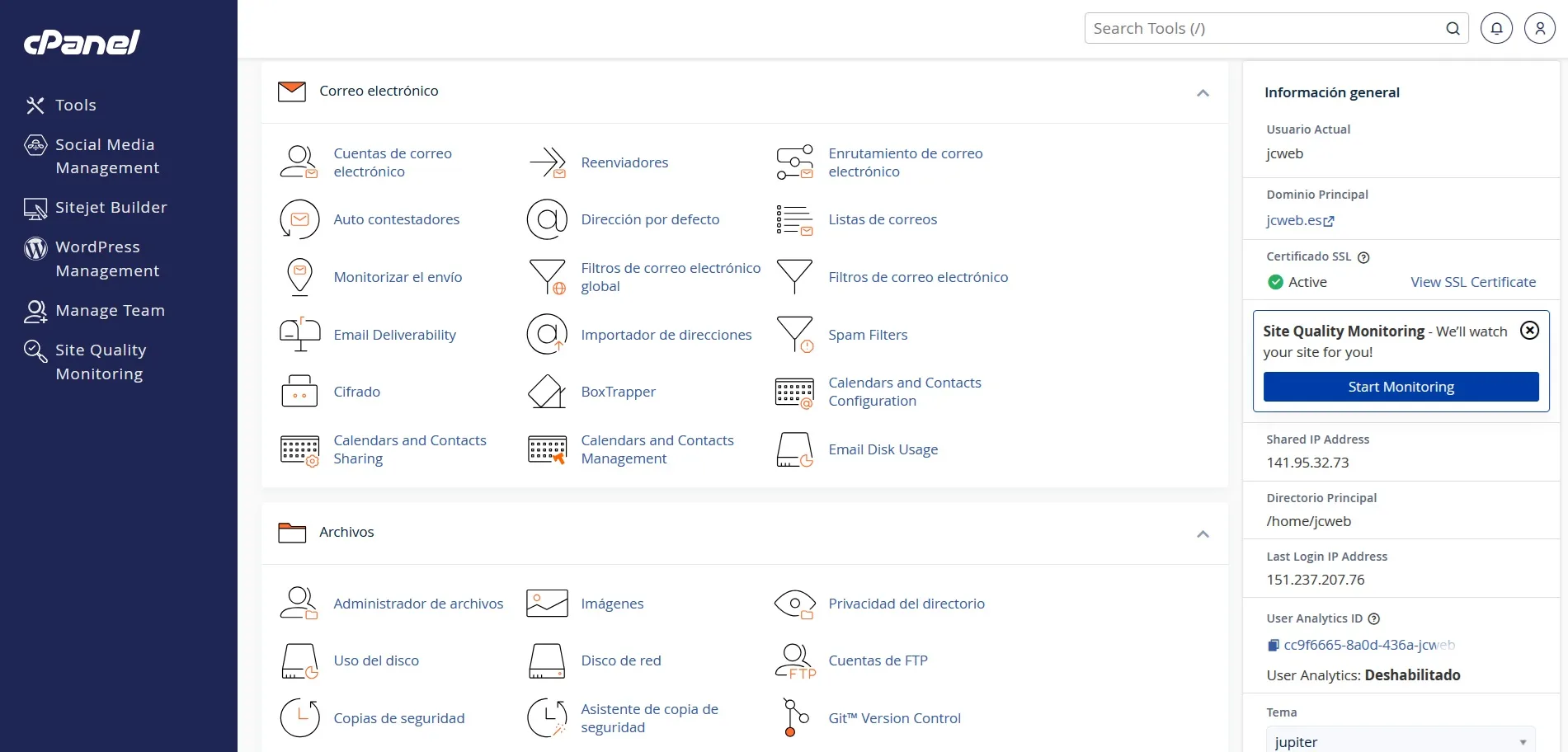Open the Auto contestadores tool
Viewport: 1568px width, 752px height.
[x=396, y=219]
